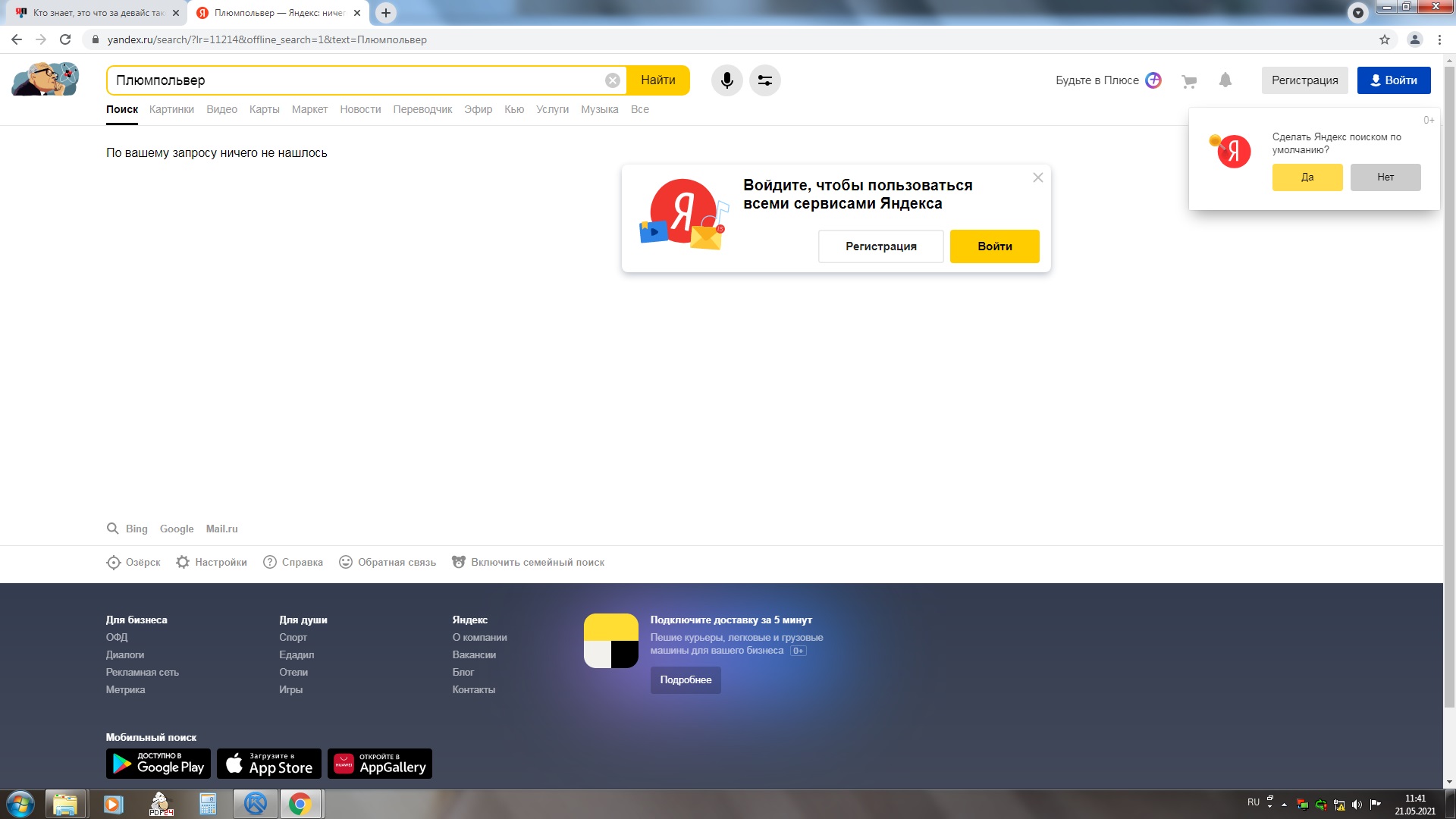1456x819 pixels.
Task: Open the media player taskbar icon
Action: click(113, 804)
